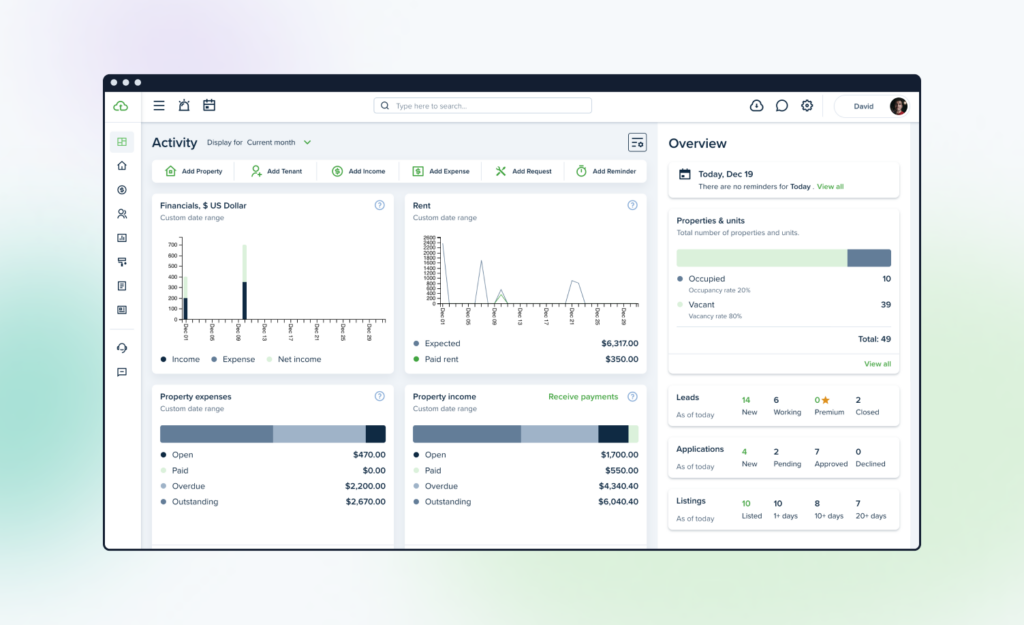This screenshot has width=1024, height=625.
Task: Click the 10+ days listings count
Action: [x=829, y=509]
